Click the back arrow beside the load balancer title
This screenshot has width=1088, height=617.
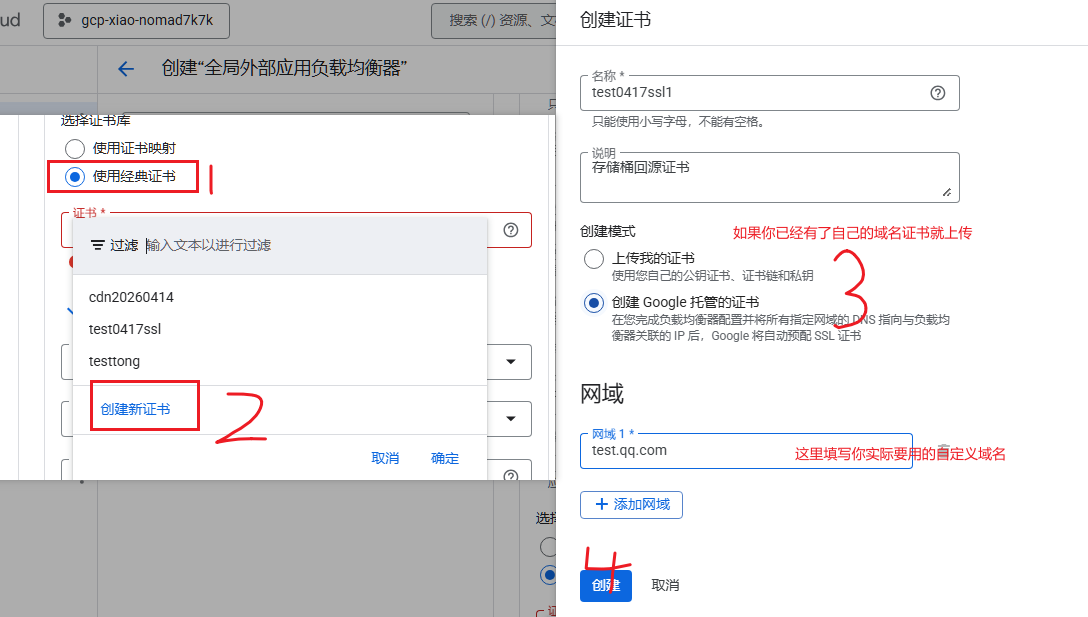[125, 69]
